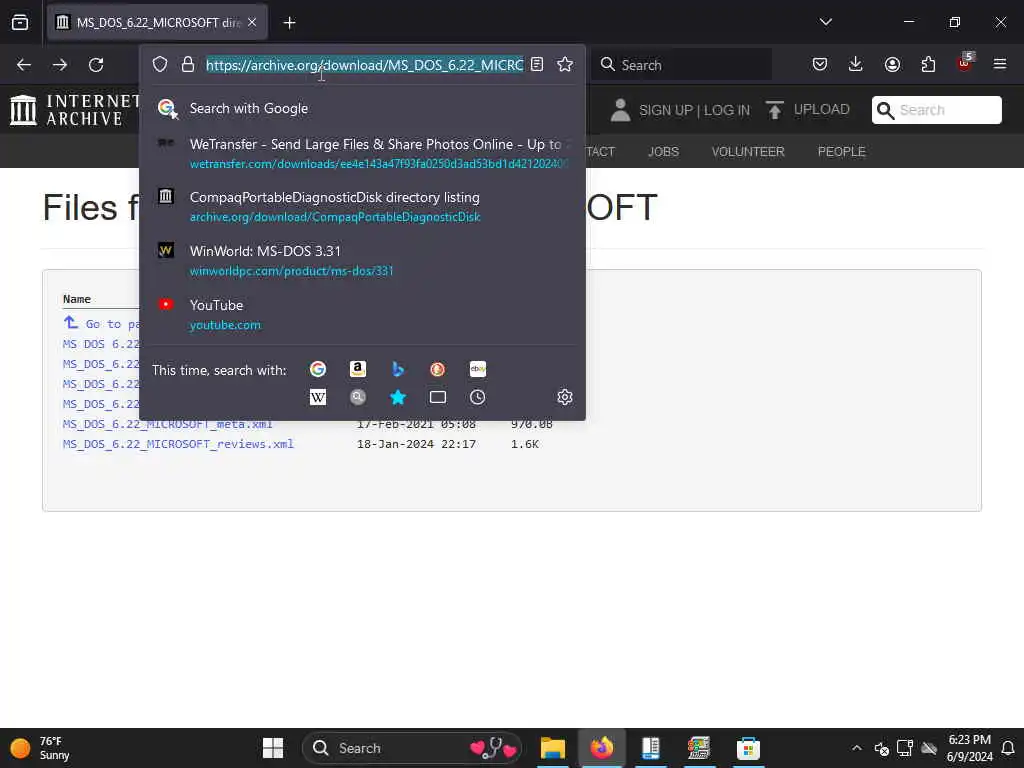Viewport: 1024px width, 768px height.
Task: Open a new tab with plus button
Action: coord(289,23)
